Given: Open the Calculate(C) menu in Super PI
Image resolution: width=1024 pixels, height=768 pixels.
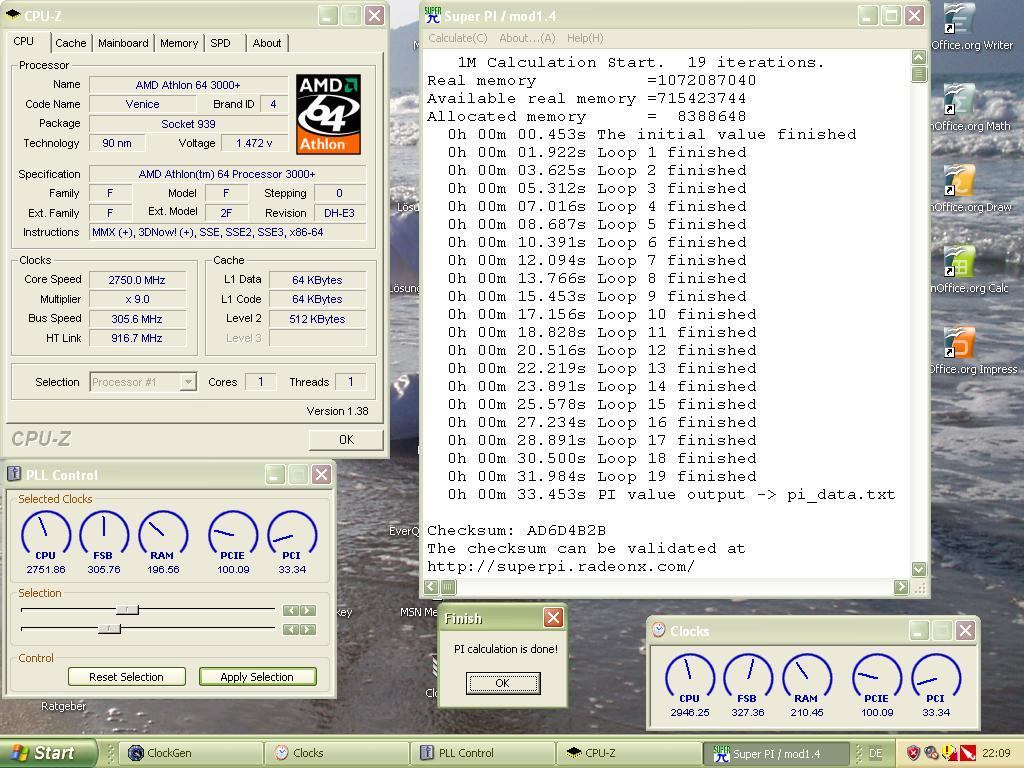Looking at the screenshot, I should click(x=458, y=38).
